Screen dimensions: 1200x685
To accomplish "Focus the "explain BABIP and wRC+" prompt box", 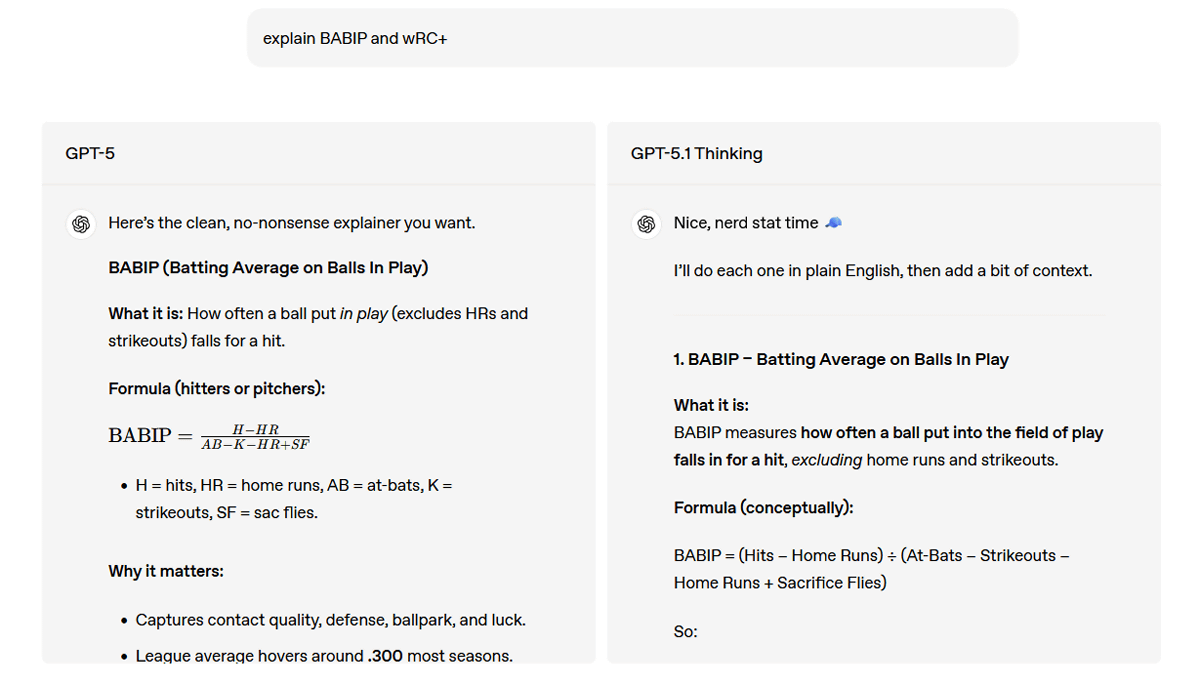I will click(x=632, y=39).
